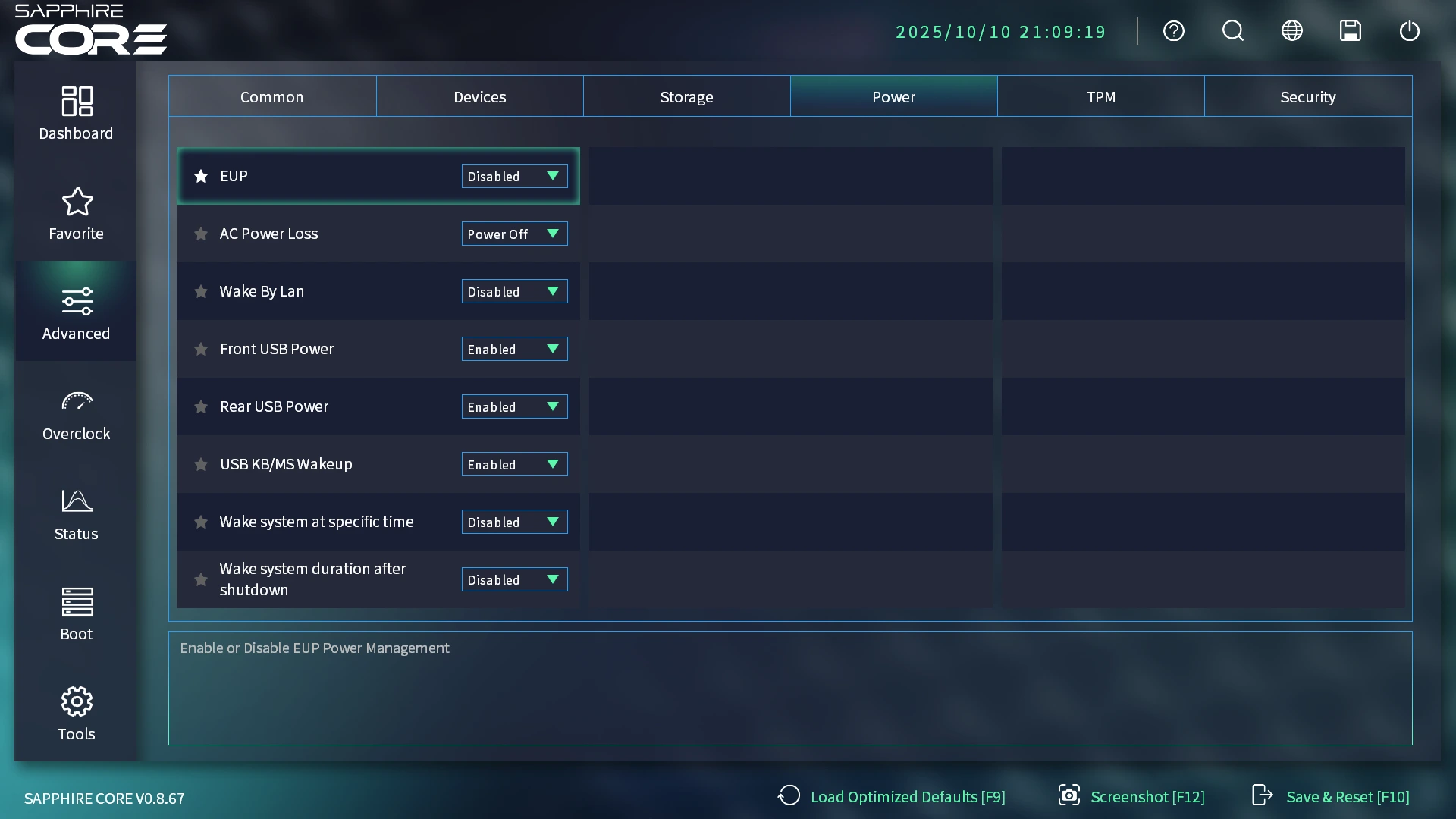Expand USB KB/MS Wakeup dropdown
Screen dimensions: 1456x819
pos(514,465)
